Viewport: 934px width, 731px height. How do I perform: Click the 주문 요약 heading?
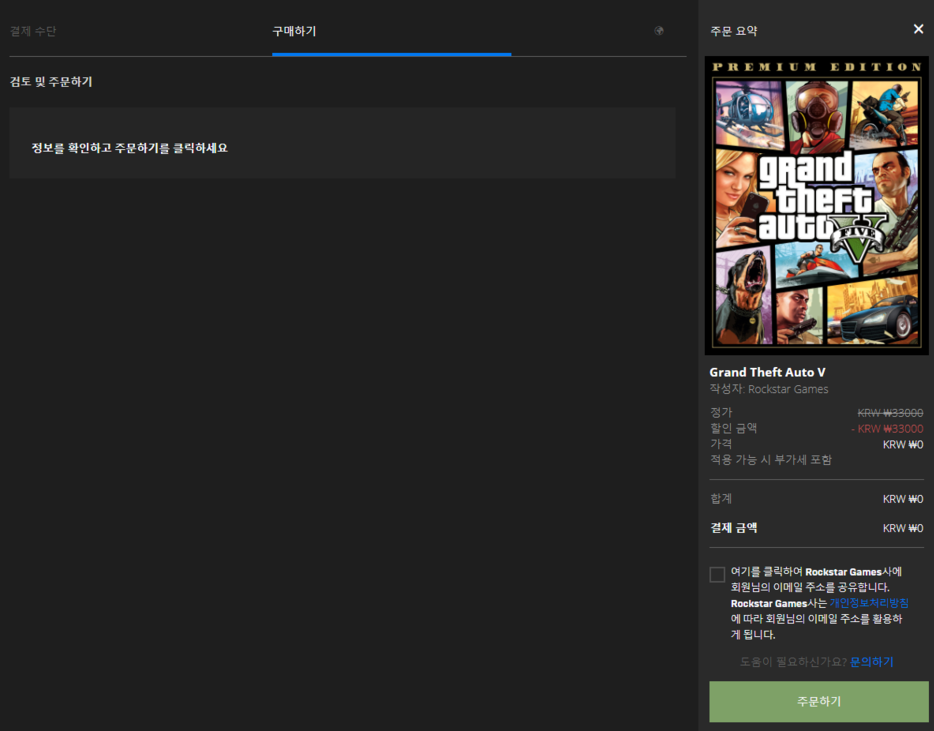click(733, 31)
